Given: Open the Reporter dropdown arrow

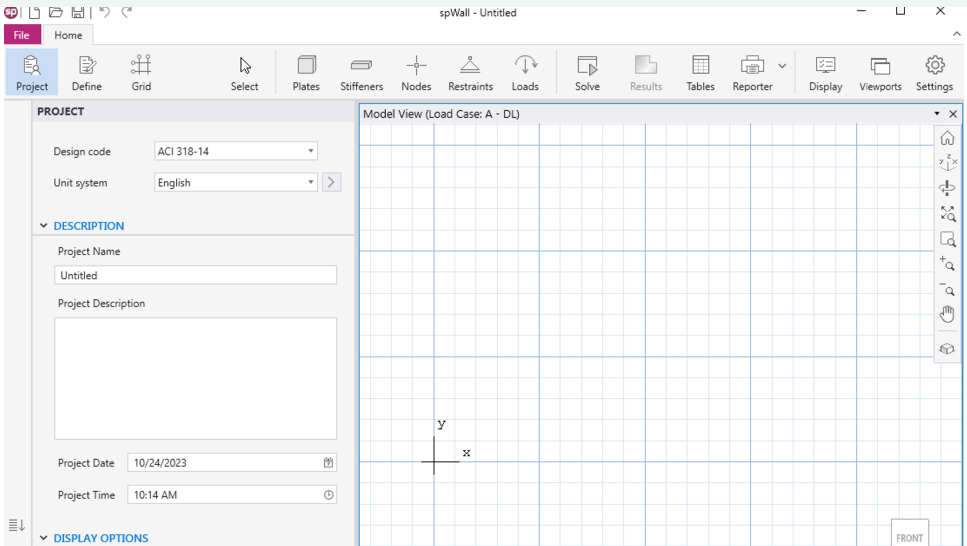Looking at the screenshot, I should click(782, 65).
